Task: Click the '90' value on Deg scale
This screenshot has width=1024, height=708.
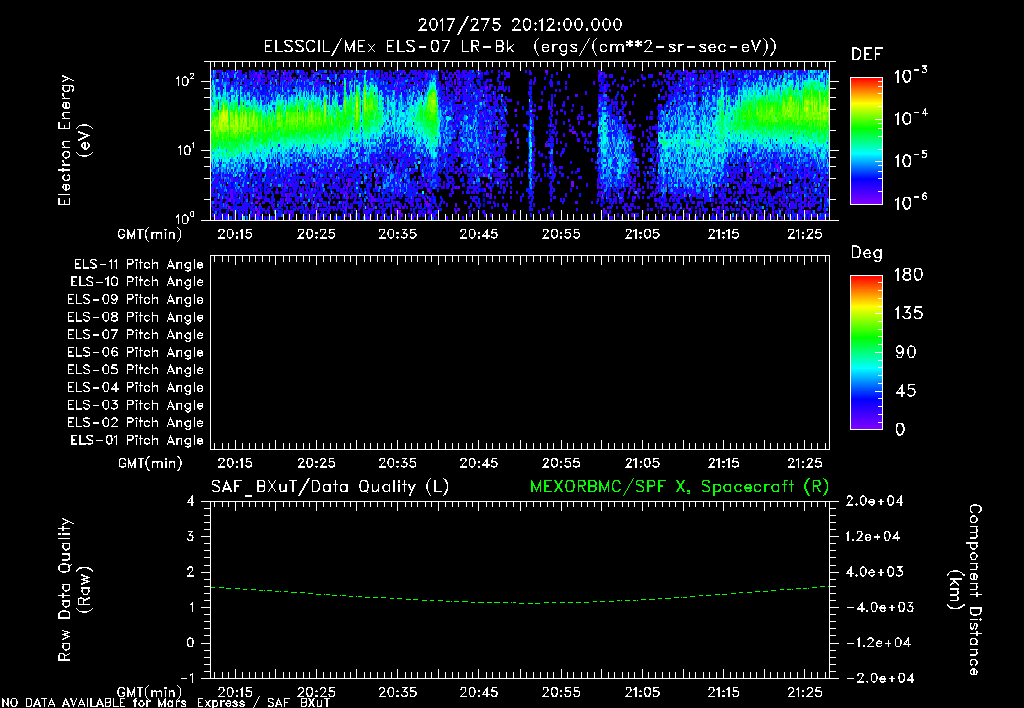Action: coord(906,353)
